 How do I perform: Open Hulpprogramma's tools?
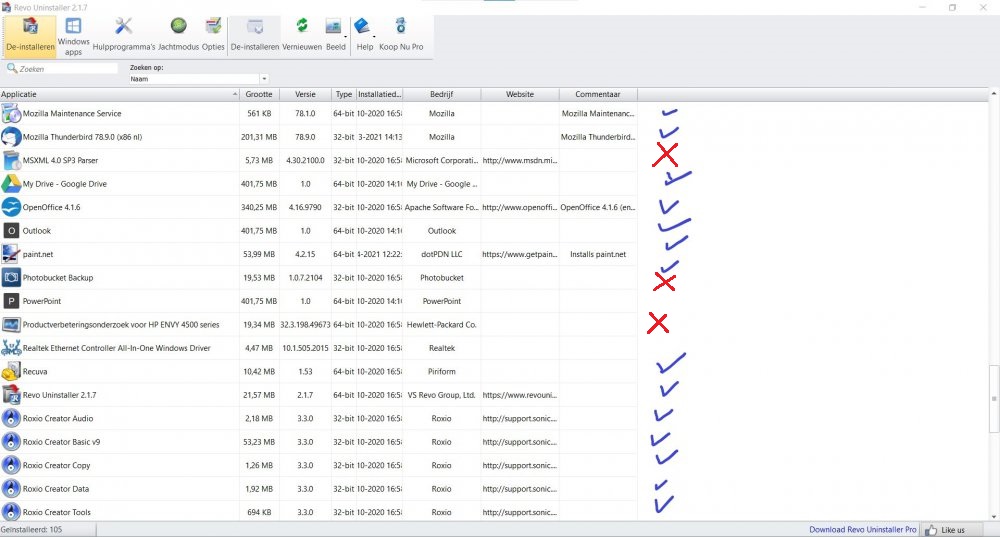point(124,36)
